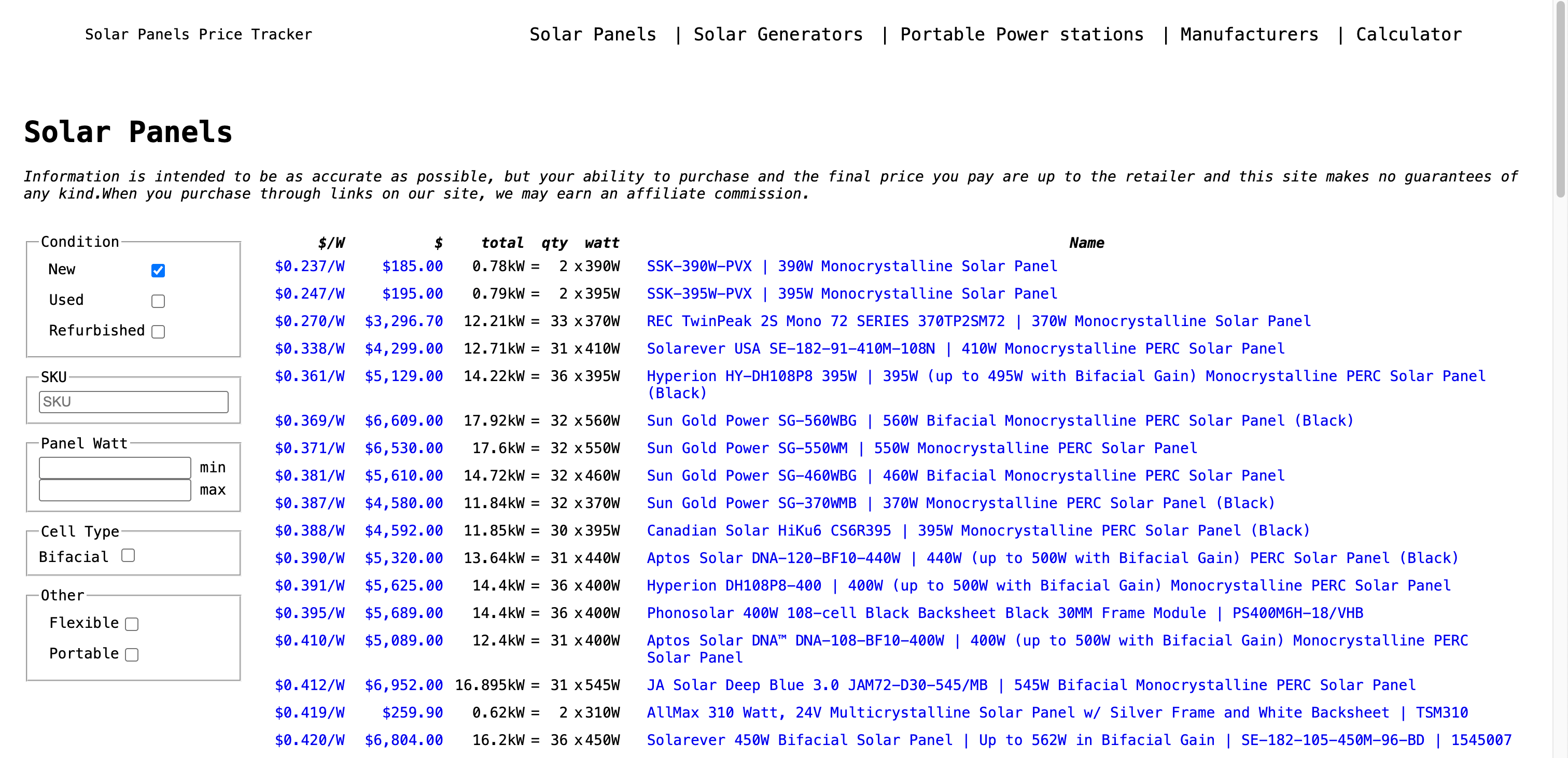Screen dimensions: 1568x758
Task: Open Canadian Solar HiKu6 CS6R395 link
Action: tap(978, 530)
